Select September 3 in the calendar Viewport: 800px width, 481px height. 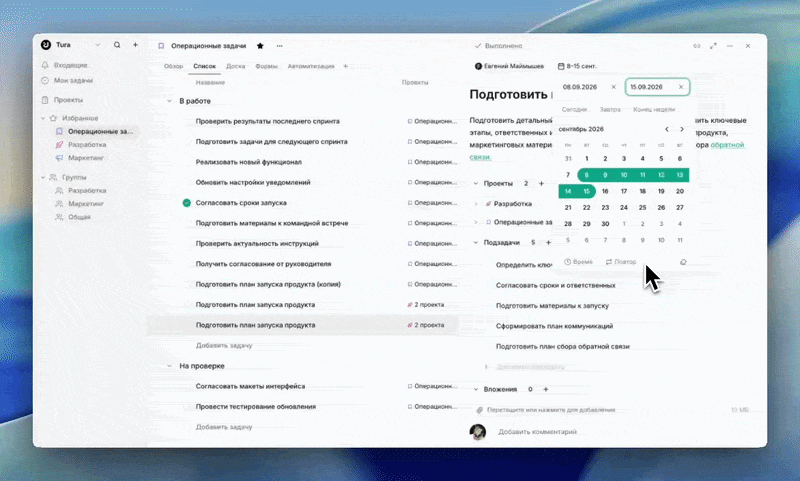click(x=624, y=159)
